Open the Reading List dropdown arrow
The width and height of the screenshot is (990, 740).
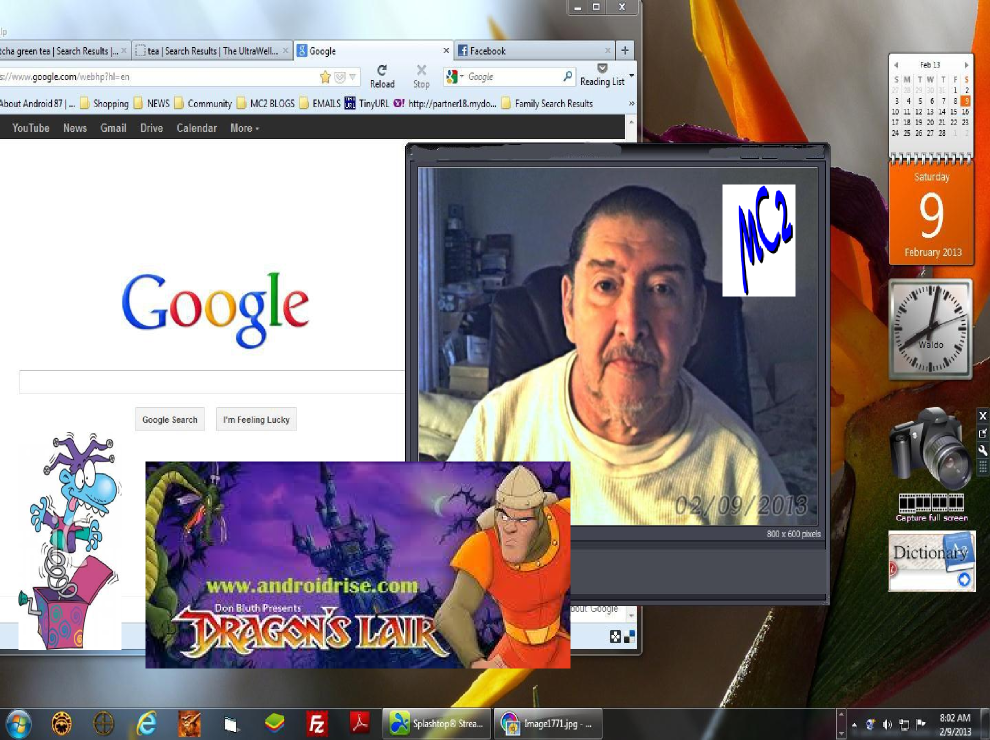[x=631, y=76]
